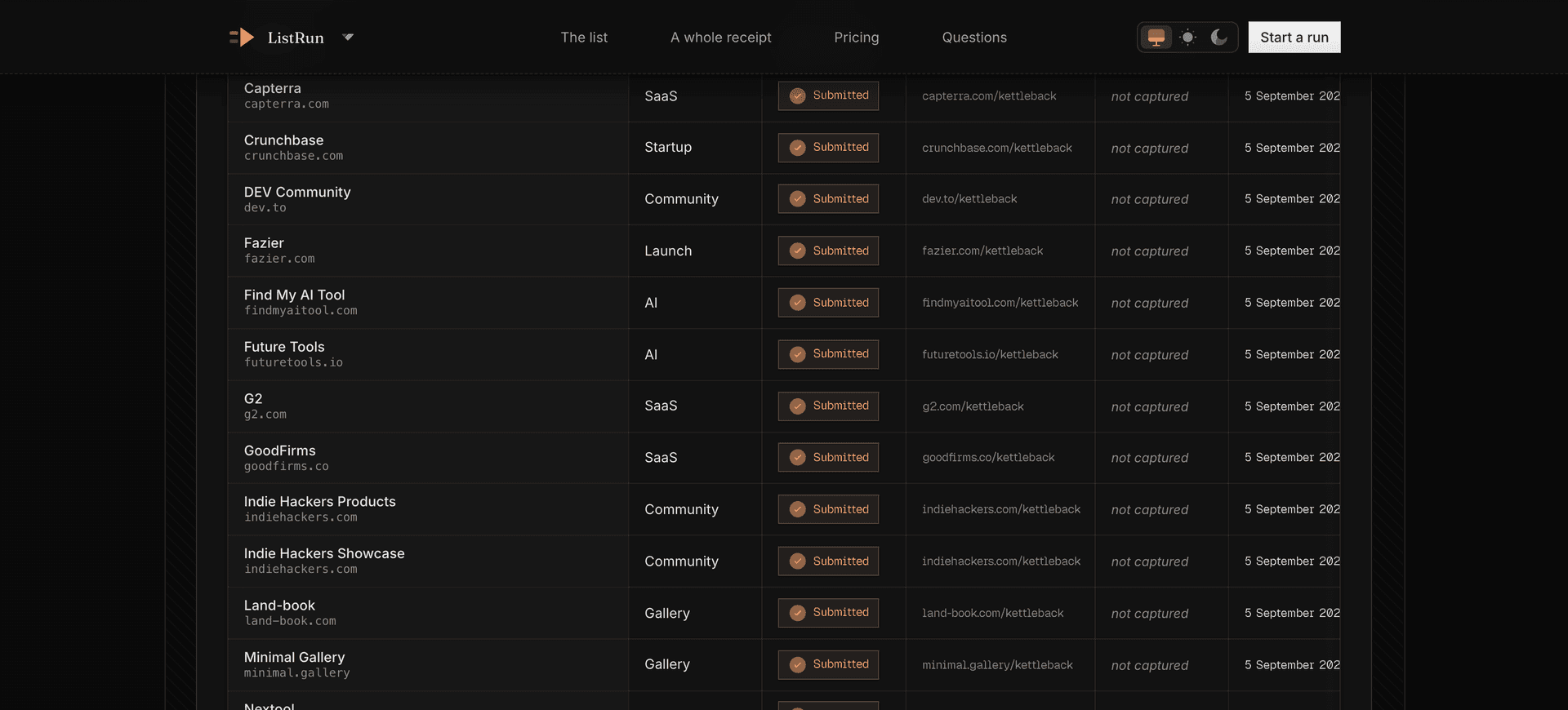Open the Pricing nav link
1568x710 pixels.
click(857, 38)
